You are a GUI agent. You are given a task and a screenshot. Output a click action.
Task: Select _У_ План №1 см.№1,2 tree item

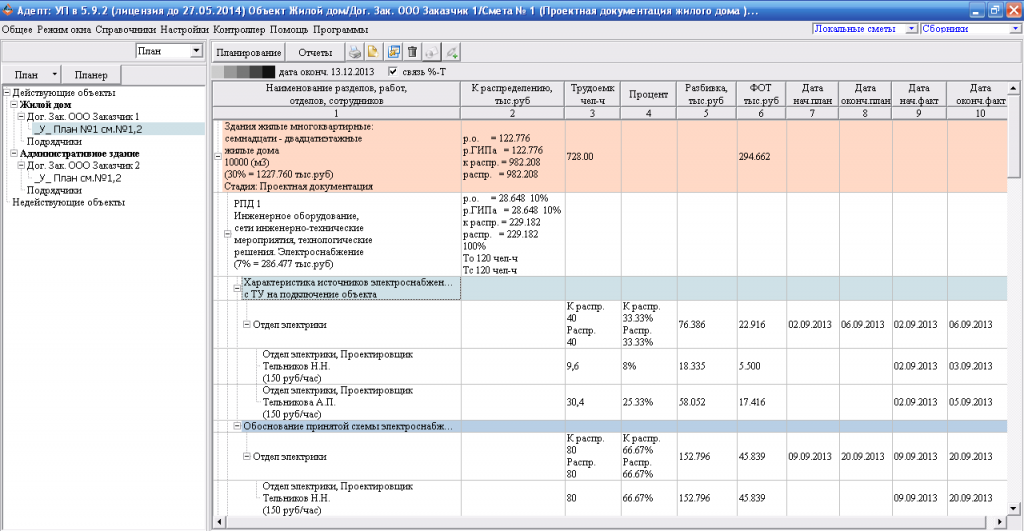(x=88, y=129)
